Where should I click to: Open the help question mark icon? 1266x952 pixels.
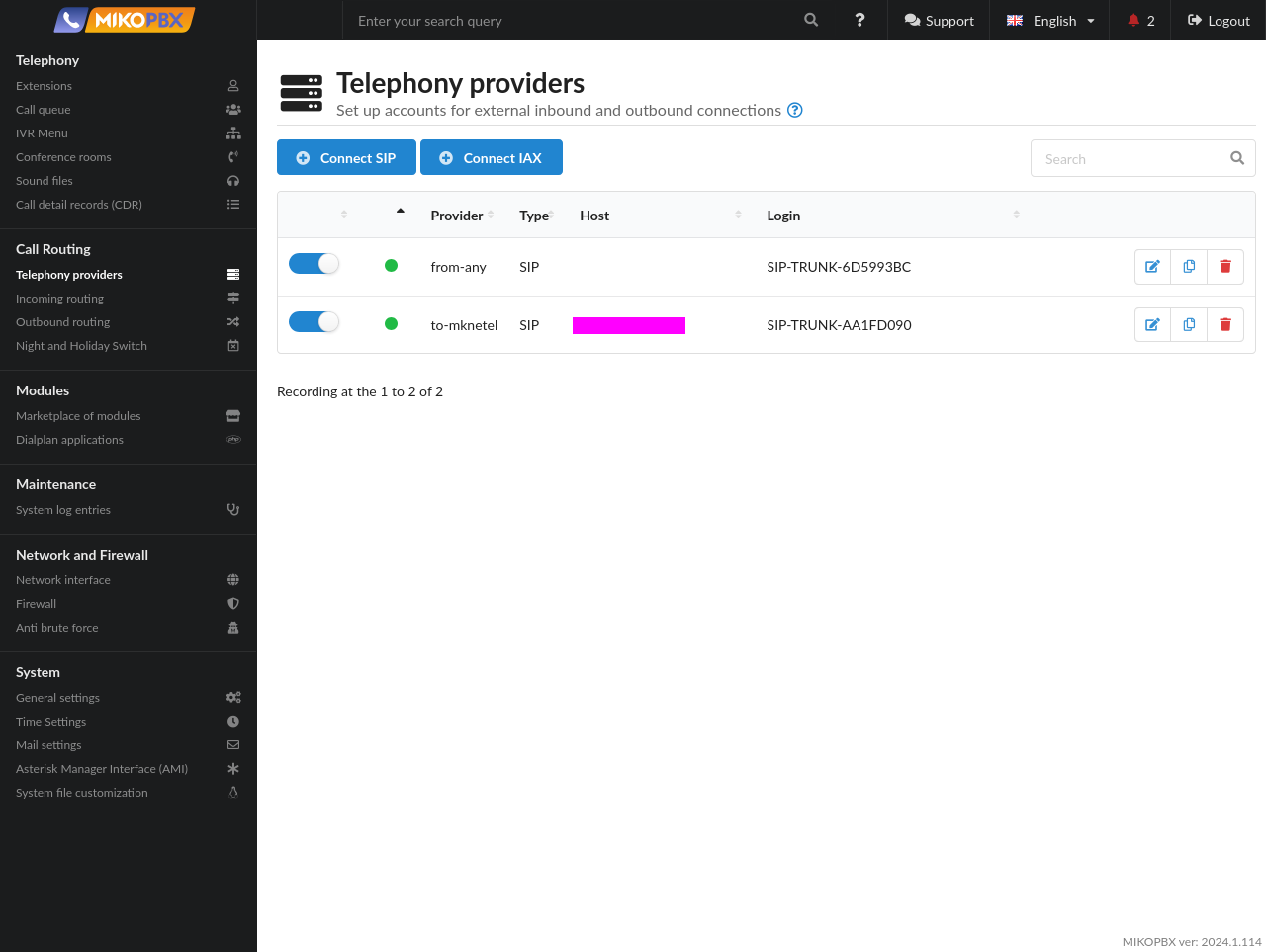tap(859, 20)
